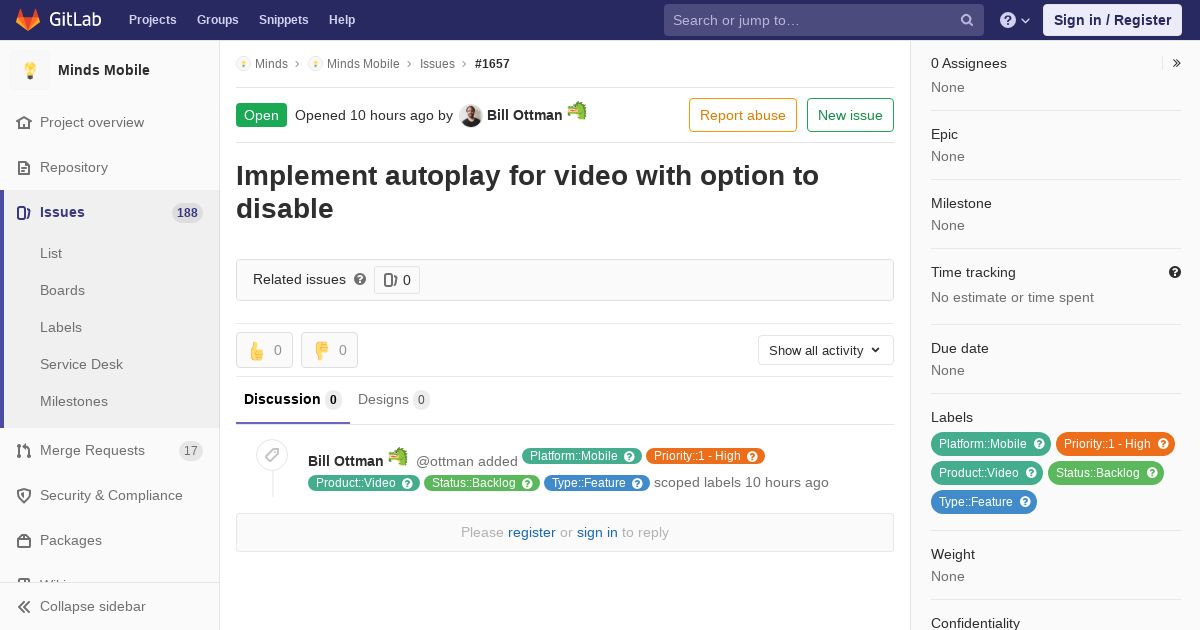This screenshot has width=1200, height=630.
Task: Click the Security & Compliance shield icon
Action: tap(24, 495)
